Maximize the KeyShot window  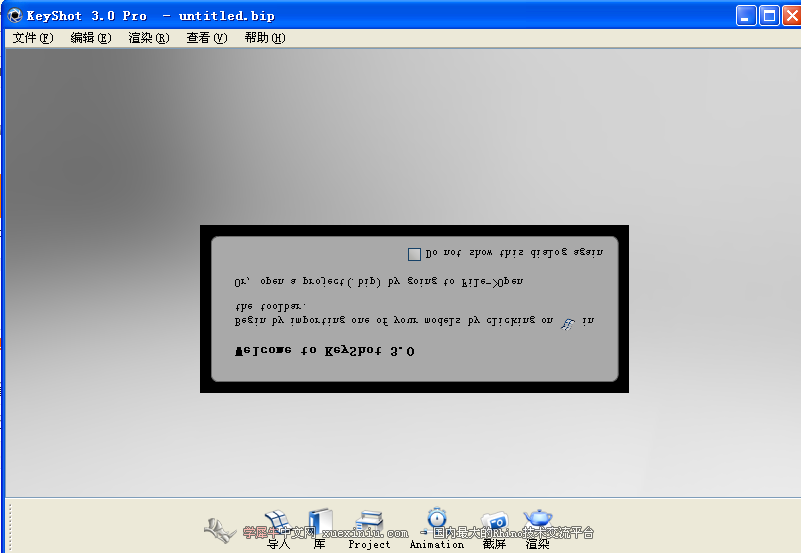click(769, 15)
